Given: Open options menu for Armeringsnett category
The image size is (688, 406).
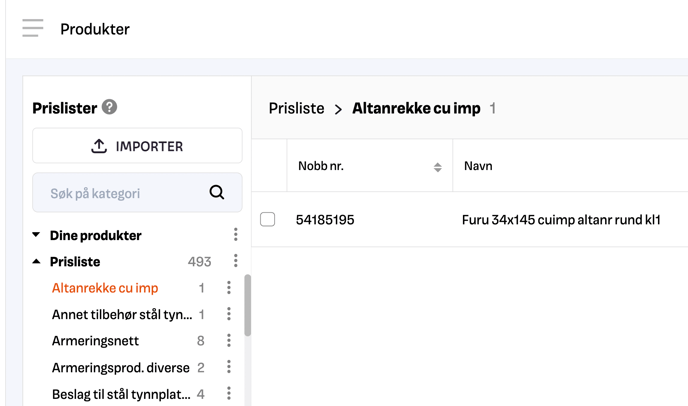Looking at the screenshot, I should click(x=229, y=340).
